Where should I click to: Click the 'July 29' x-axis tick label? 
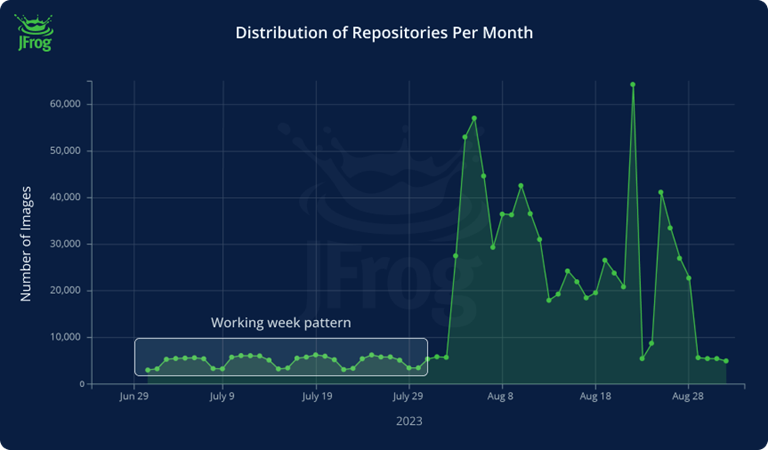pyautogui.click(x=408, y=397)
